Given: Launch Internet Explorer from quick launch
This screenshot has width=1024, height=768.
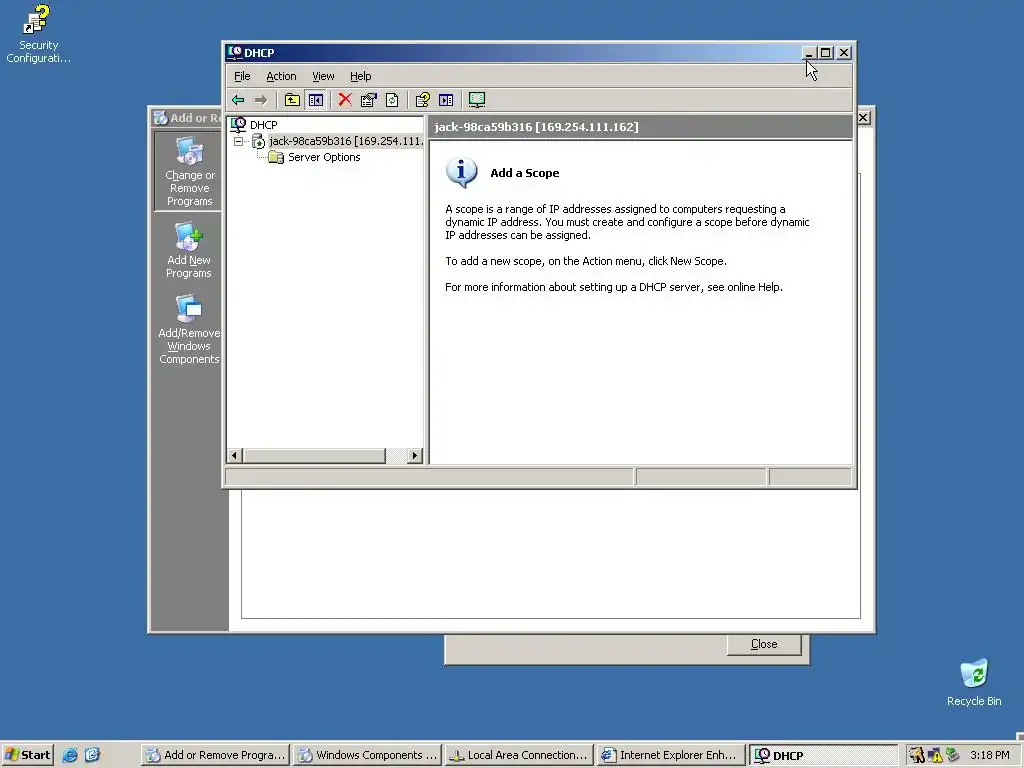Looking at the screenshot, I should (x=70, y=755).
